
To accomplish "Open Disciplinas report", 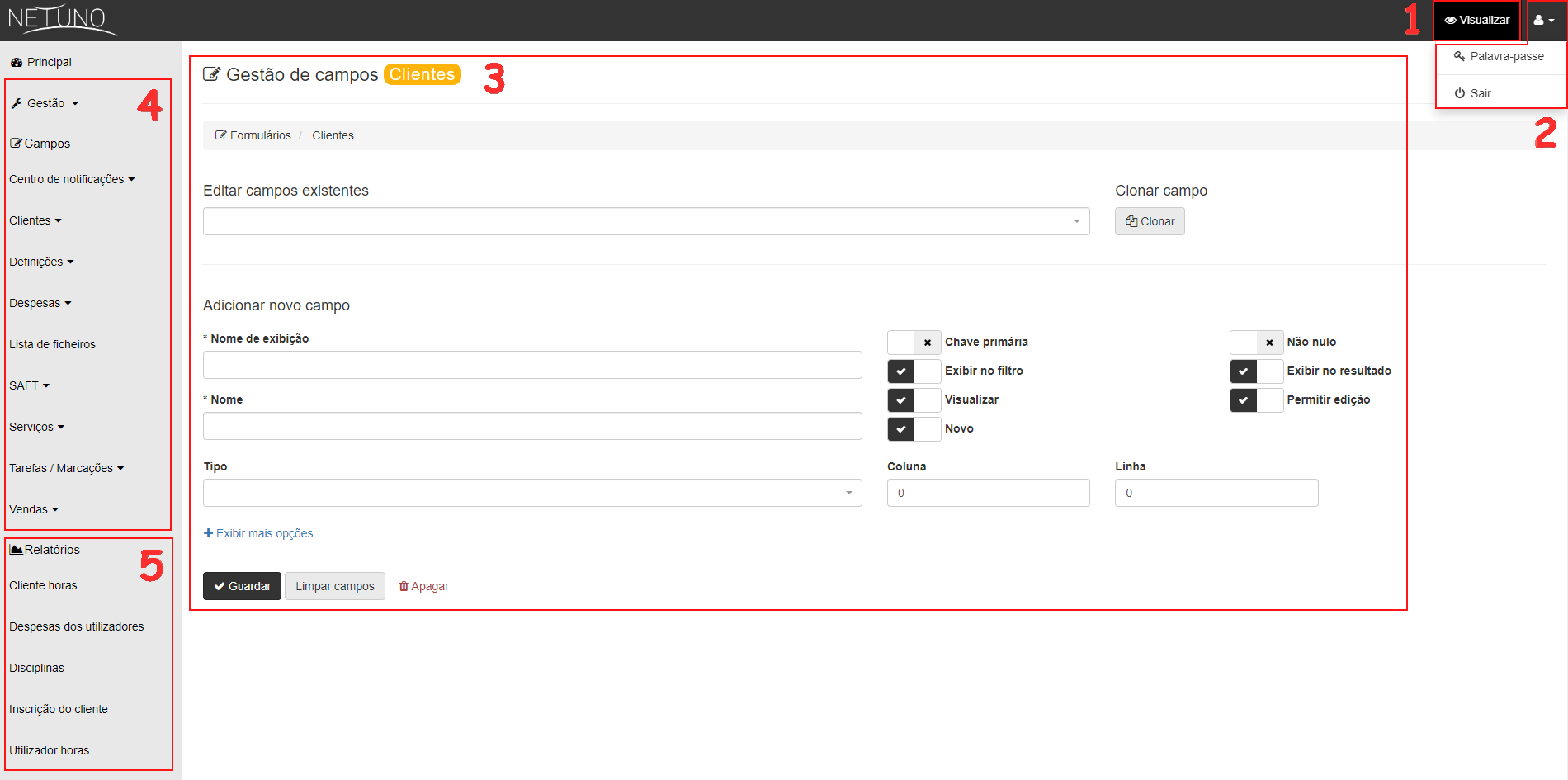I will (x=36, y=668).
